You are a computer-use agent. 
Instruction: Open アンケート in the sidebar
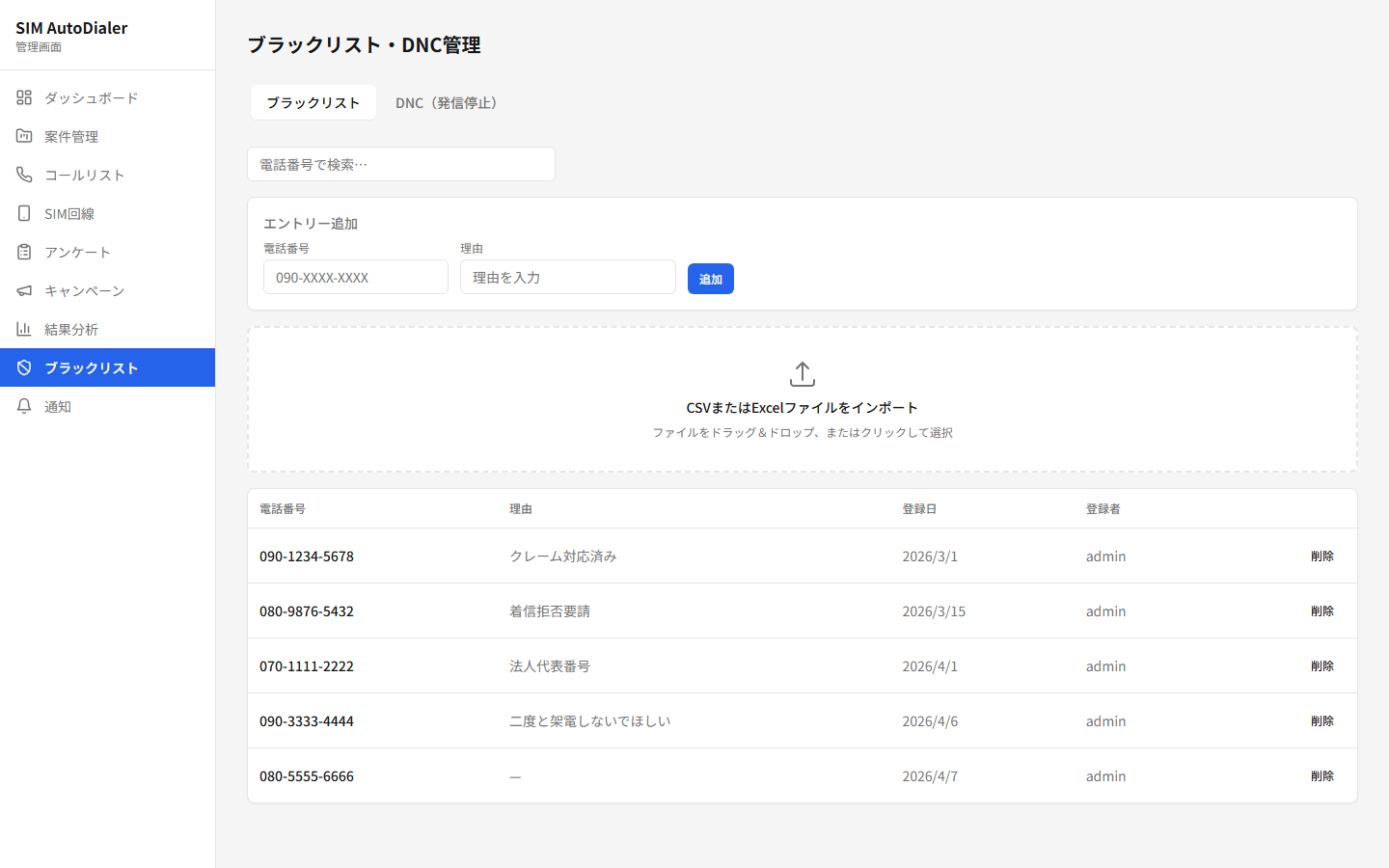(x=107, y=252)
